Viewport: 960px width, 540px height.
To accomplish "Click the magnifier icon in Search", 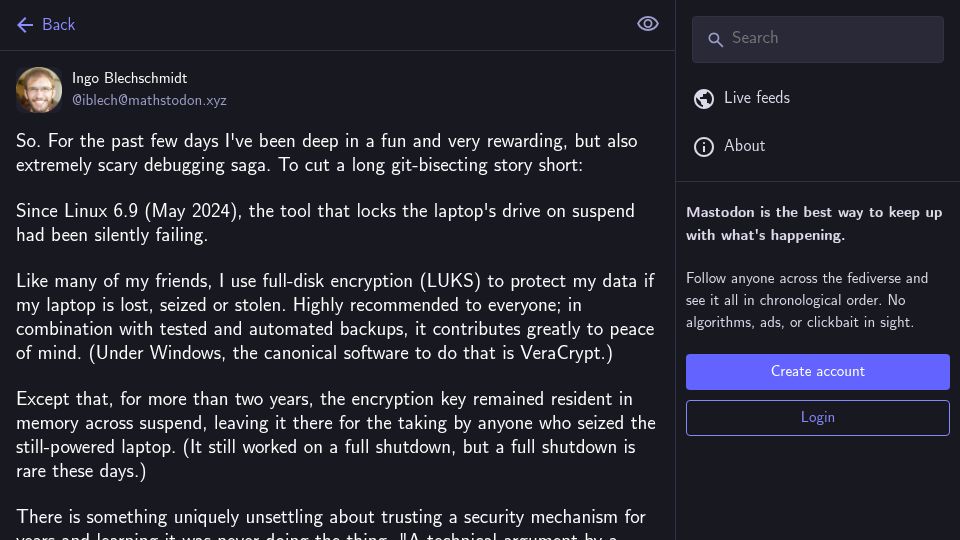I will 715,40.
